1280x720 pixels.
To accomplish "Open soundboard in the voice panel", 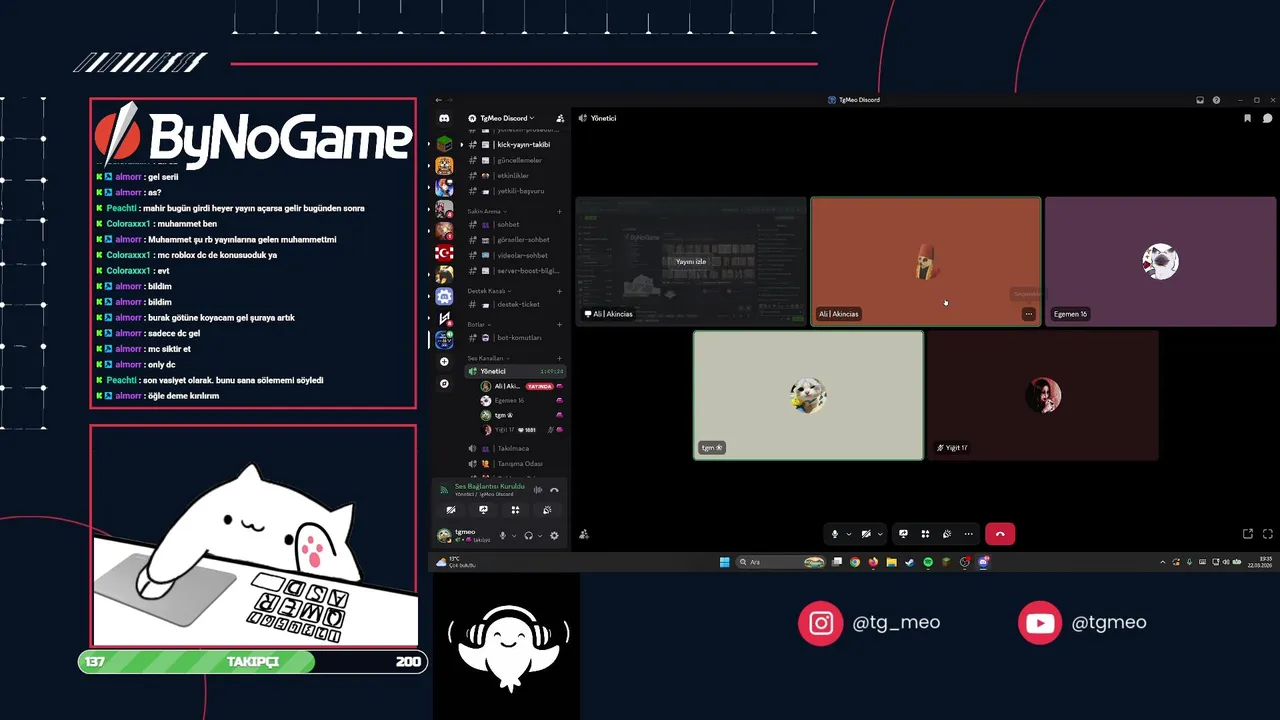I will pyautogui.click(x=547, y=510).
